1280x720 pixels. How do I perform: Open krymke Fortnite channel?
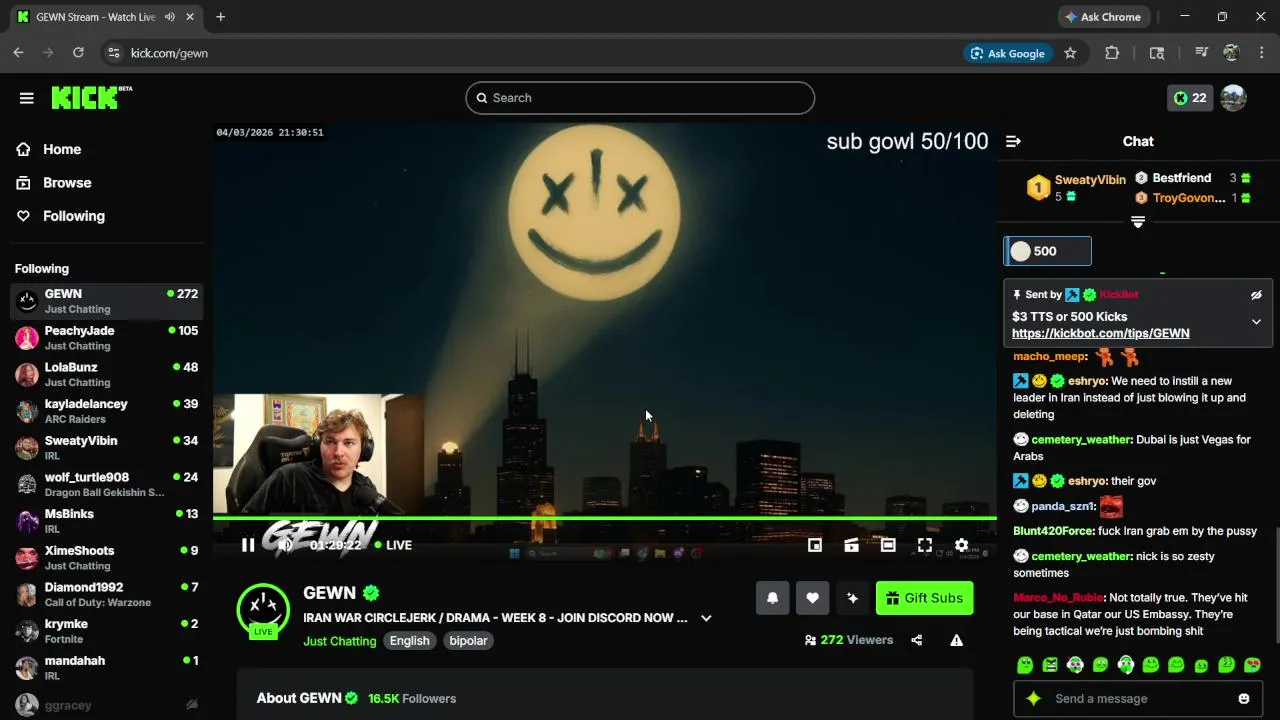point(106,631)
